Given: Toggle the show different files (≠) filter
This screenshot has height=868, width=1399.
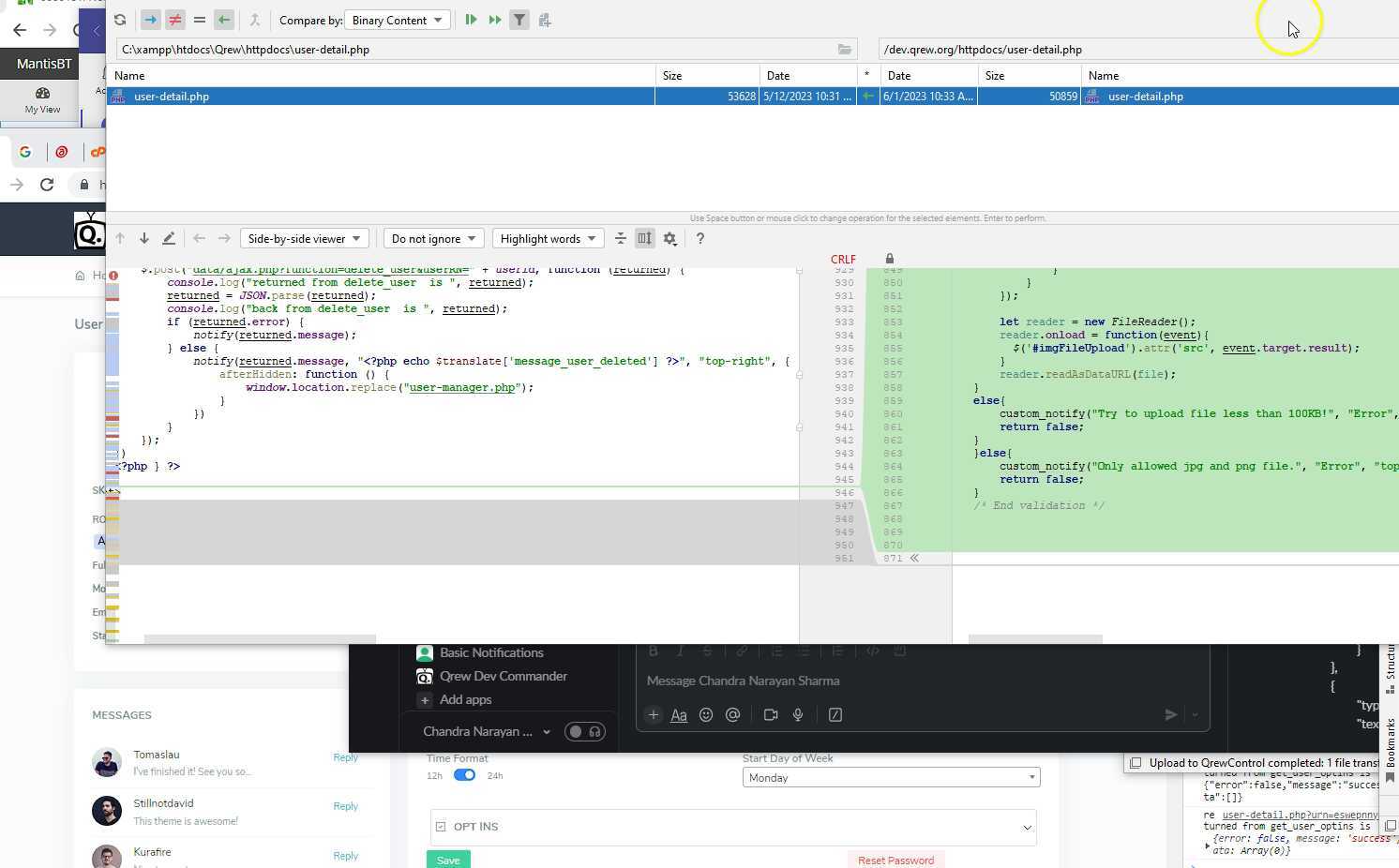Looking at the screenshot, I should pos(175,20).
